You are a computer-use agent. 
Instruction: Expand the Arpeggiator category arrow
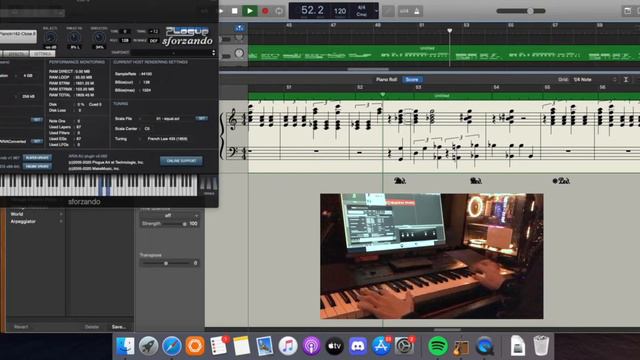pos(61,221)
